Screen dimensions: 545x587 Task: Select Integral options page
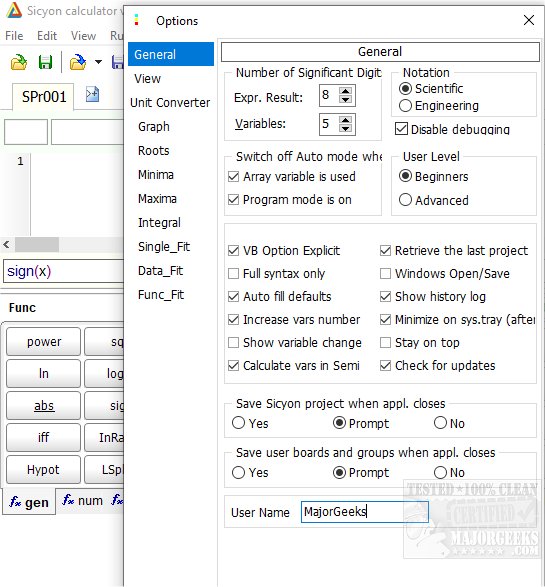159,223
